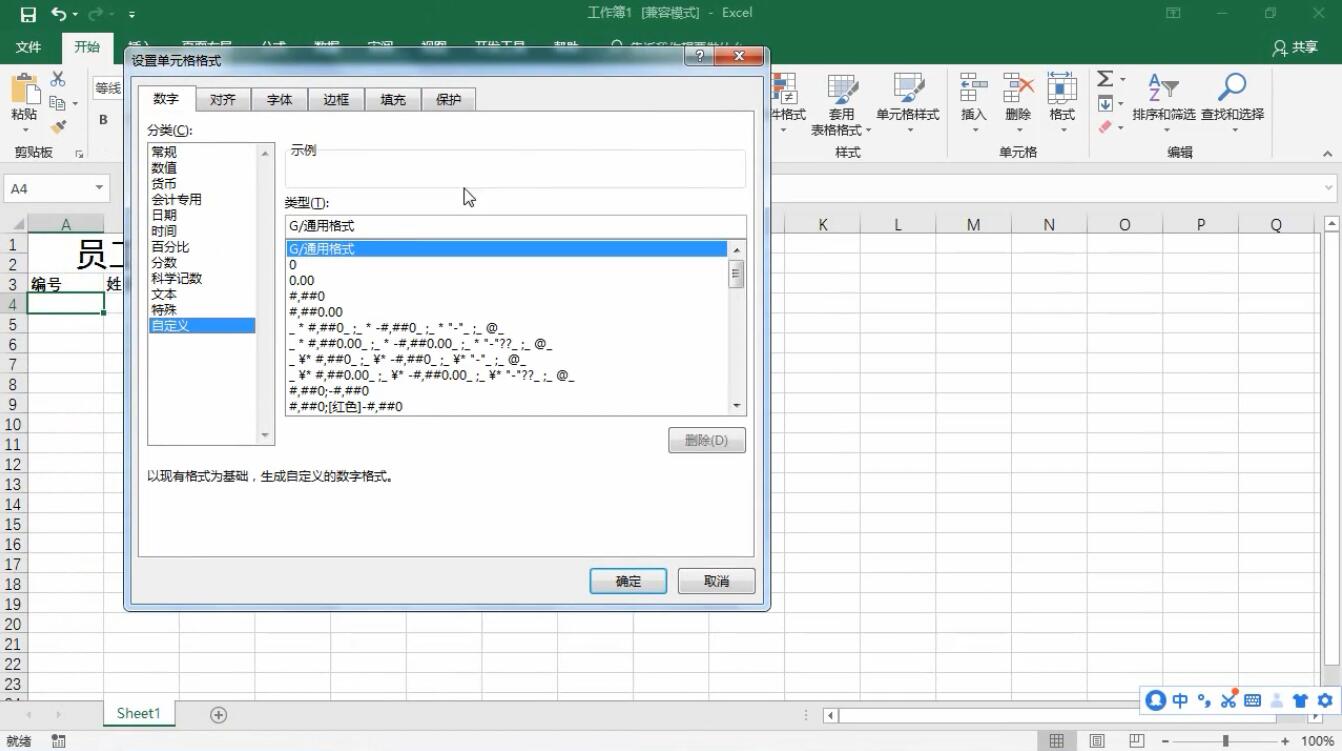
Task: Switch to the 字体 tab in dialog
Action: [280, 100]
